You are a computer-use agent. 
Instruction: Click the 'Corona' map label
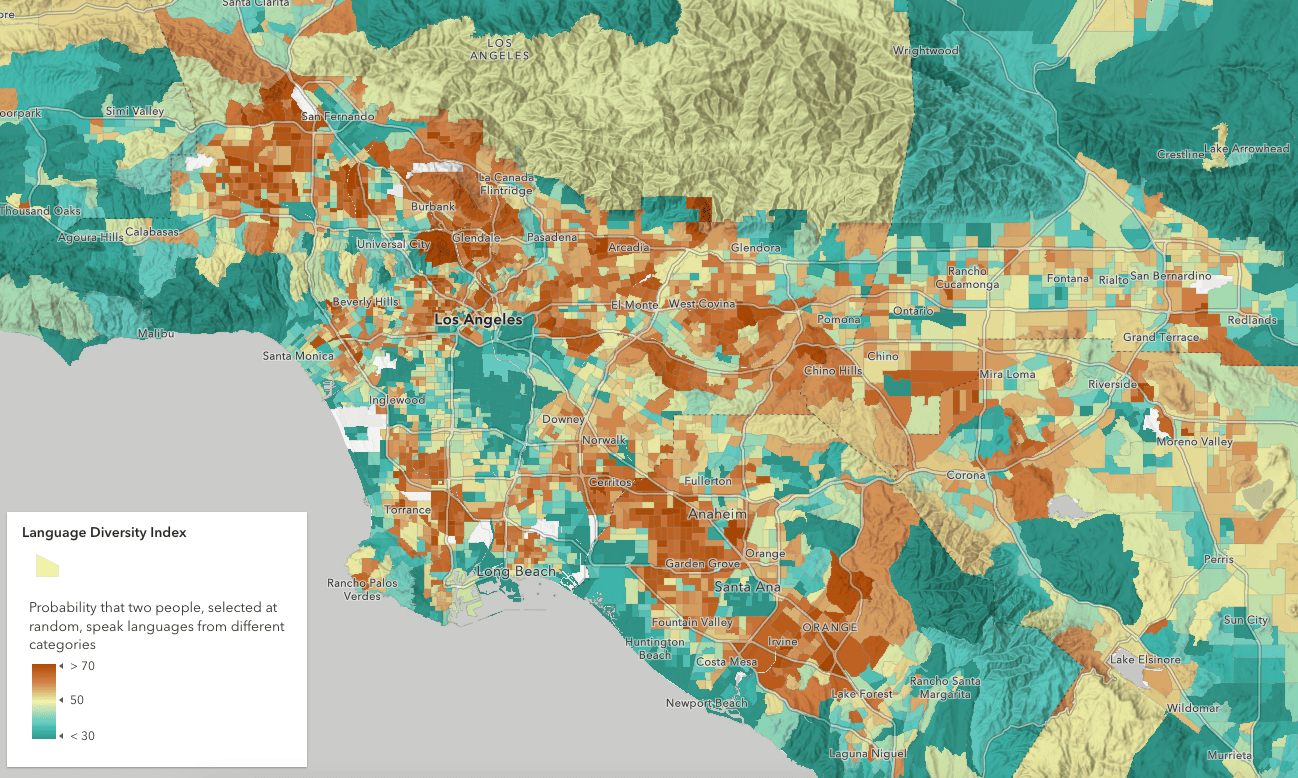coord(966,476)
